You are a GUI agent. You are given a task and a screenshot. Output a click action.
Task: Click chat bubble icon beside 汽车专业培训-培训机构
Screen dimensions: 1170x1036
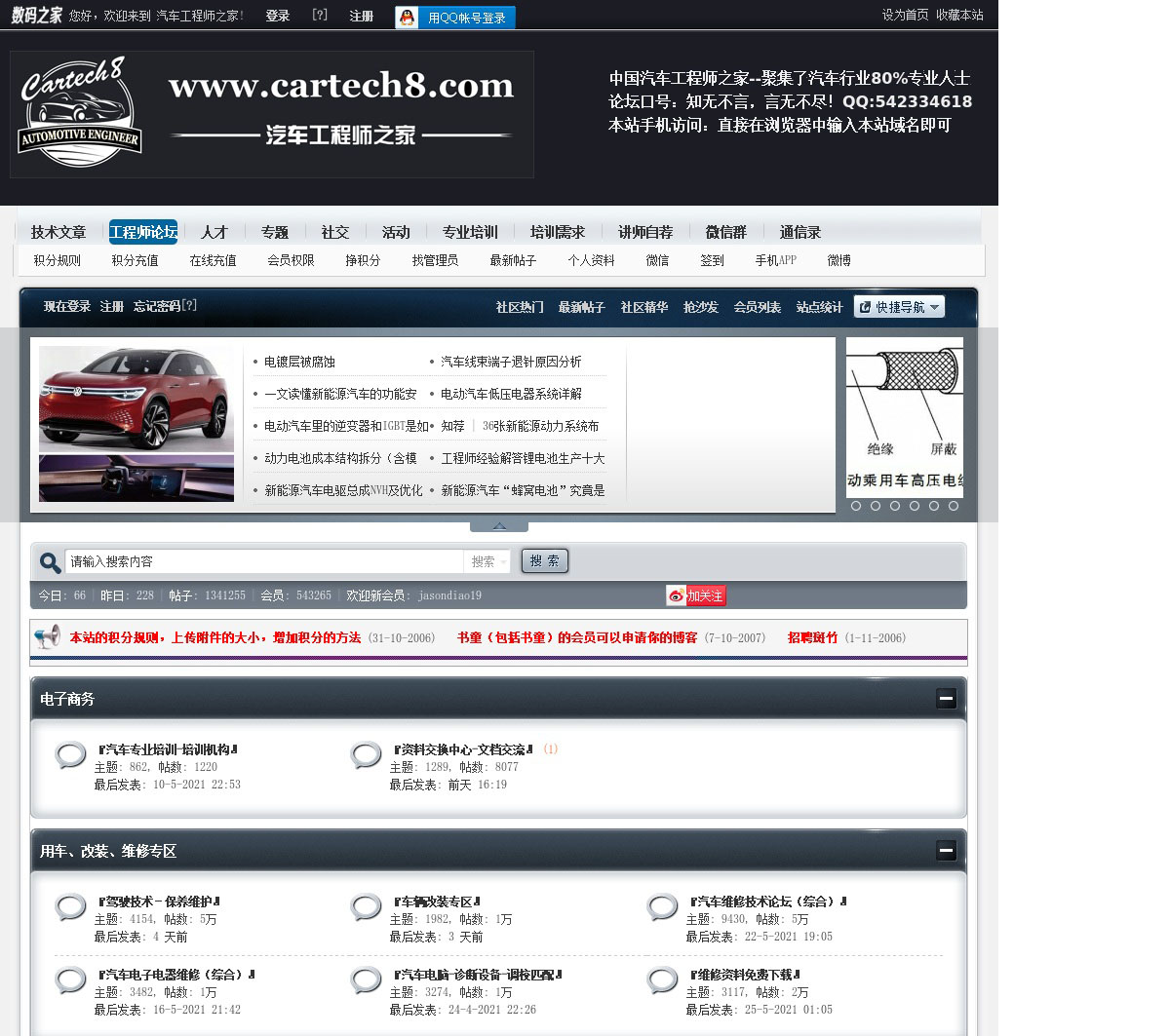70,755
